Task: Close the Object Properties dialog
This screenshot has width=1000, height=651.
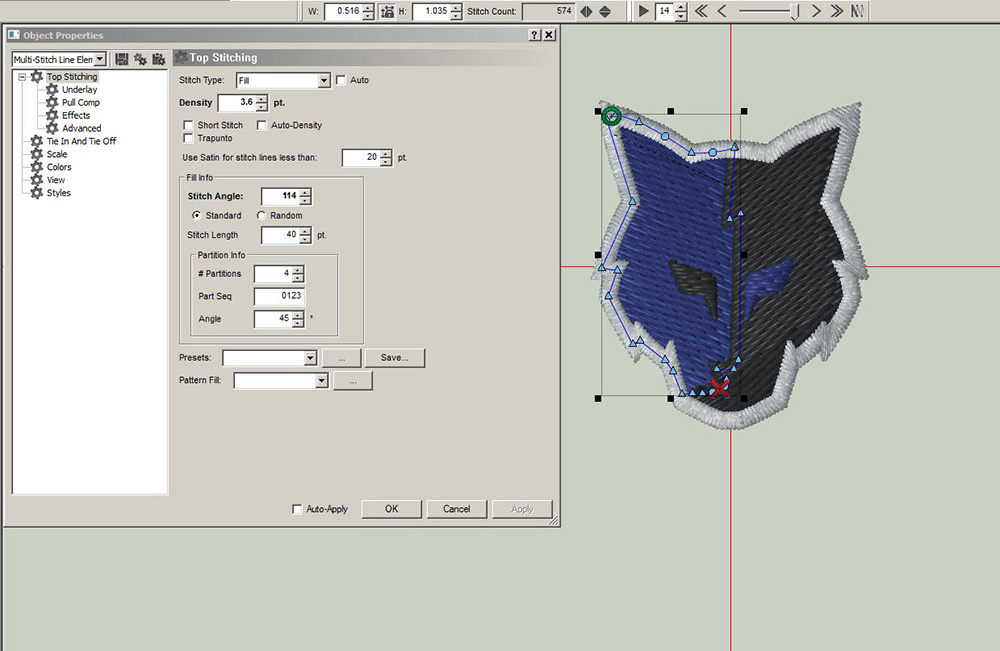Action: tap(549, 35)
